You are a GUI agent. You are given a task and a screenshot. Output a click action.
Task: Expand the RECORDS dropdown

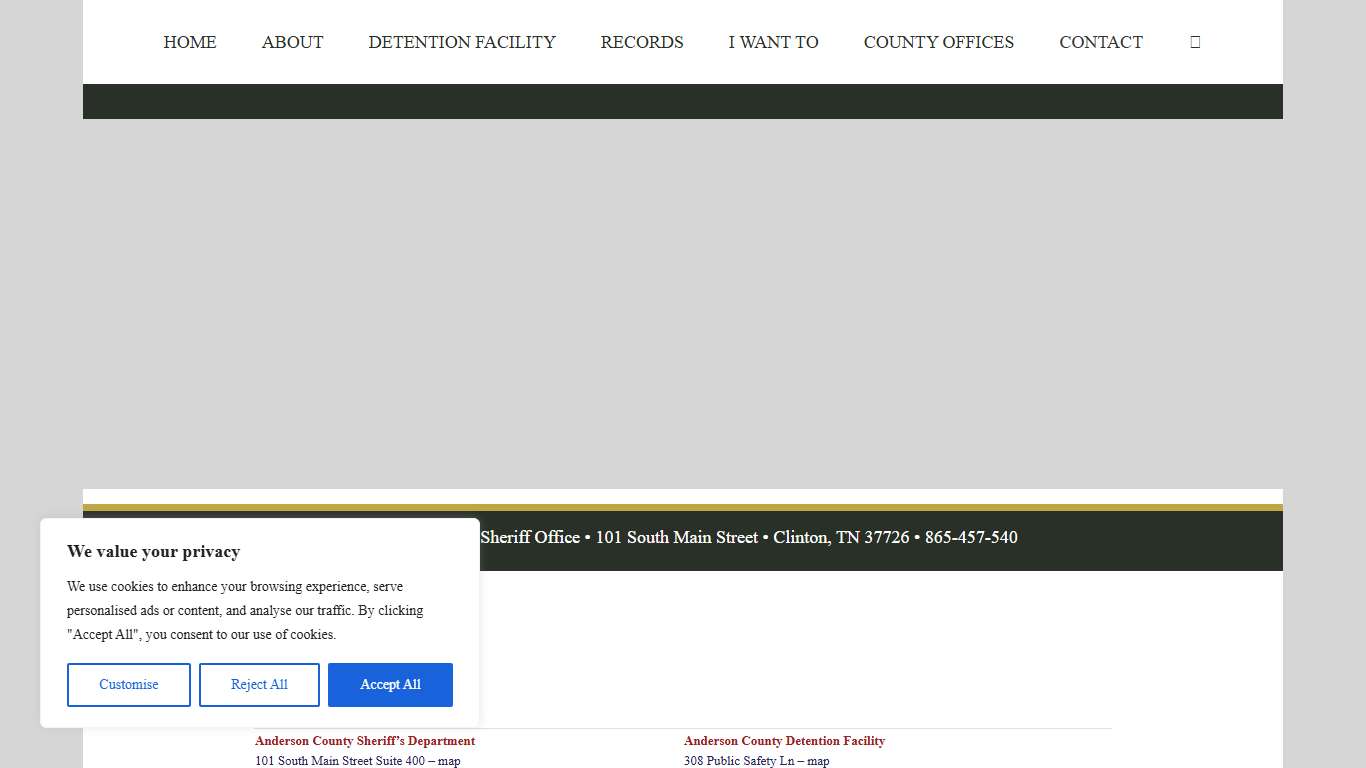point(641,42)
